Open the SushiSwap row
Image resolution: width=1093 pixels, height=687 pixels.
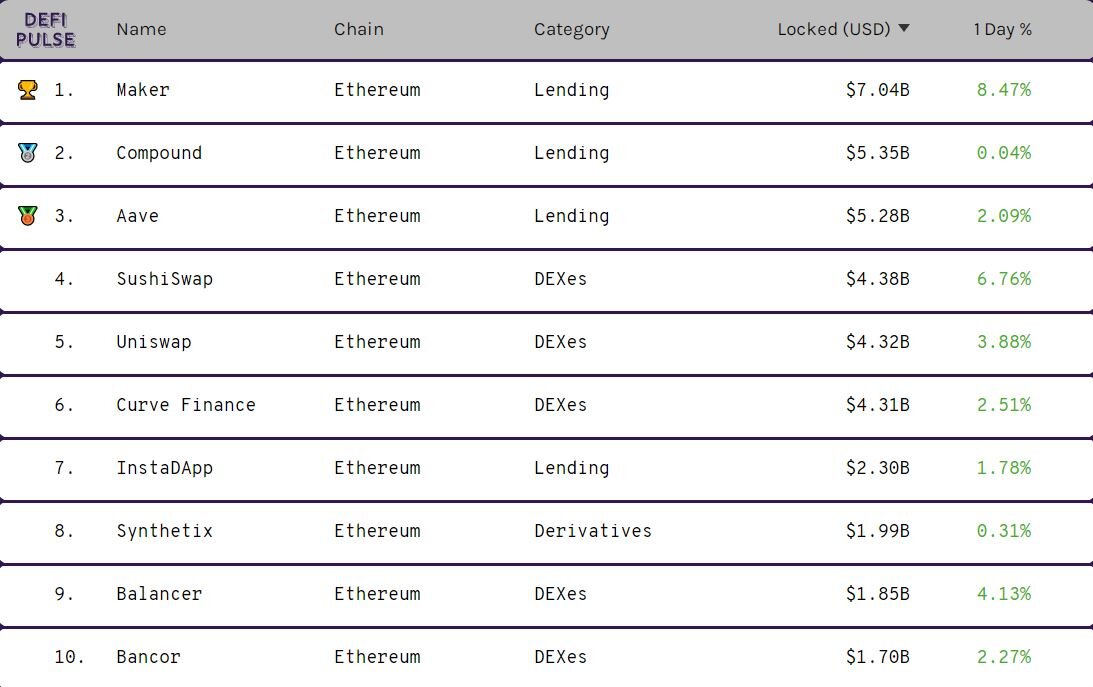546,279
